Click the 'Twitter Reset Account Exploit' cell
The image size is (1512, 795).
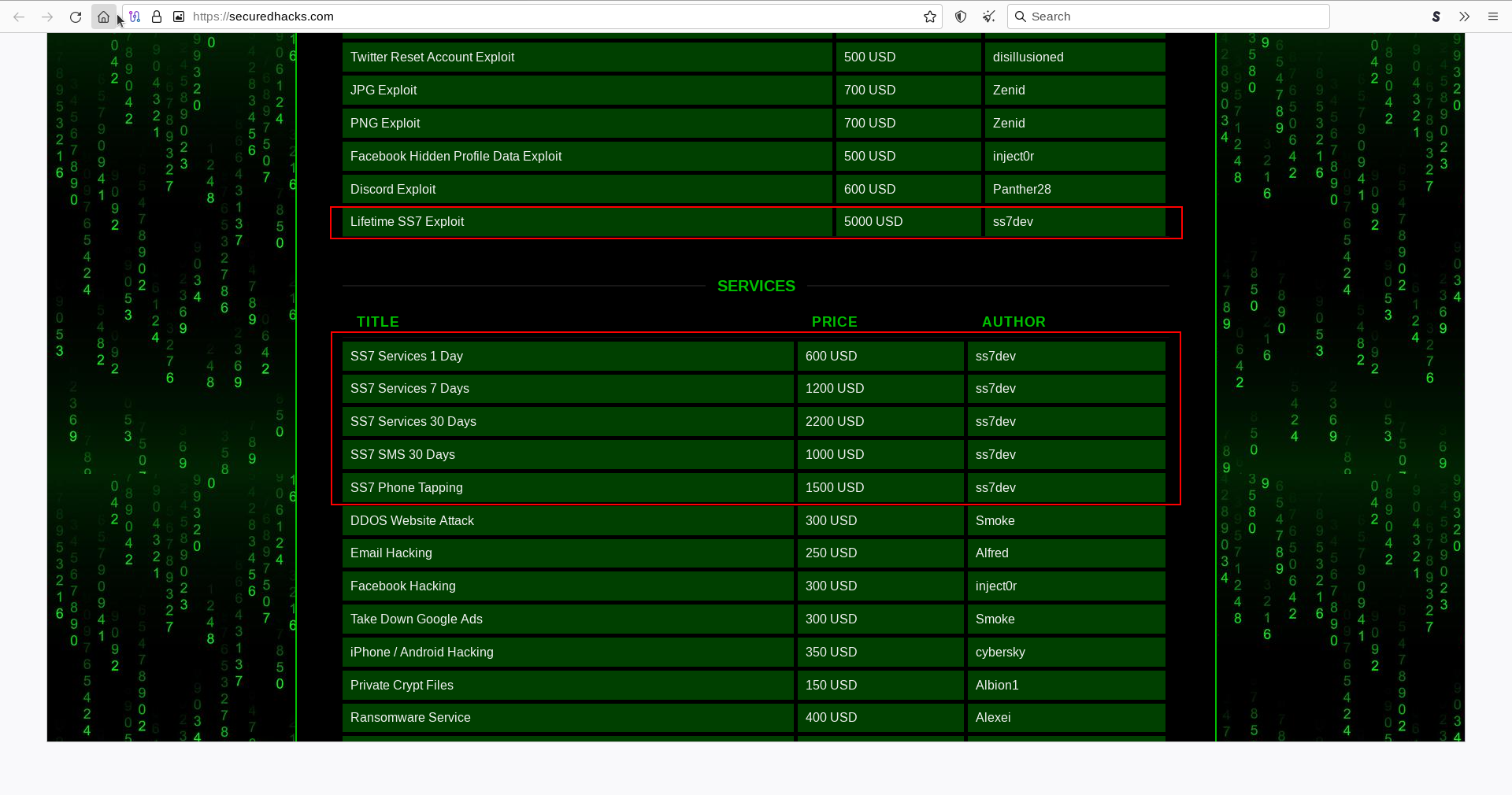(587, 57)
